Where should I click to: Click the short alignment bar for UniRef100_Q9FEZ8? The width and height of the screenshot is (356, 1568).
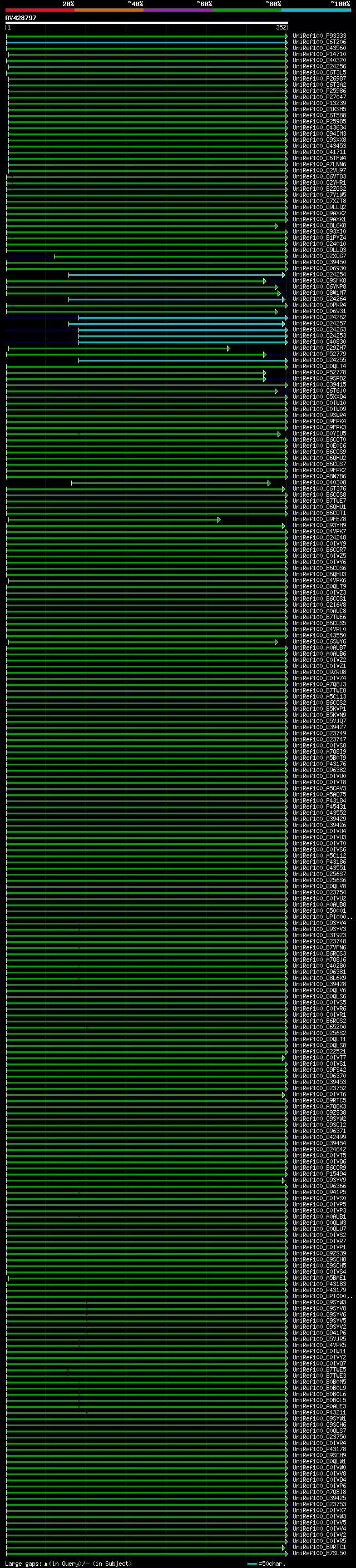(x=114, y=520)
